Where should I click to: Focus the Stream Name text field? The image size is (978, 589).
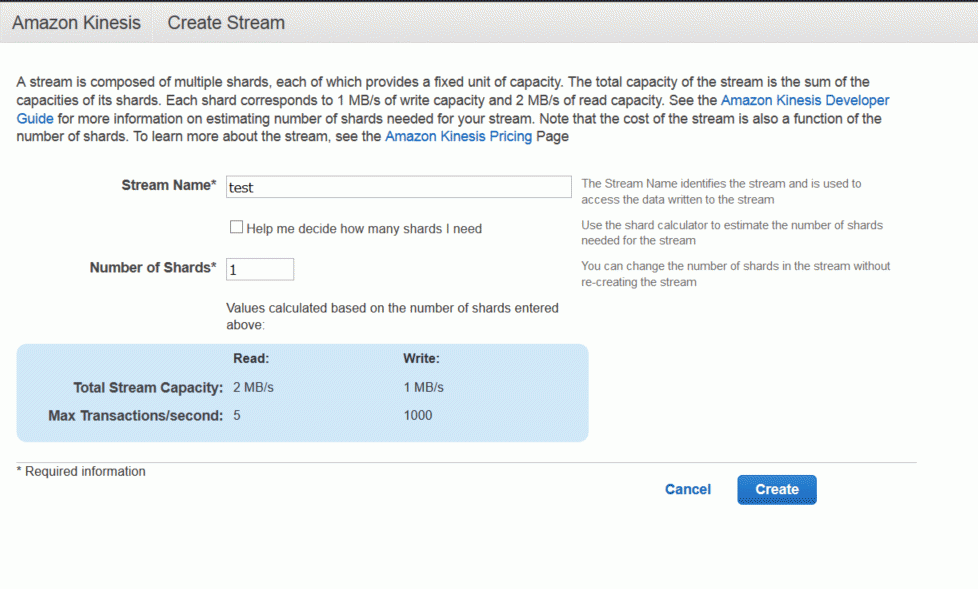click(x=399, y=187)
